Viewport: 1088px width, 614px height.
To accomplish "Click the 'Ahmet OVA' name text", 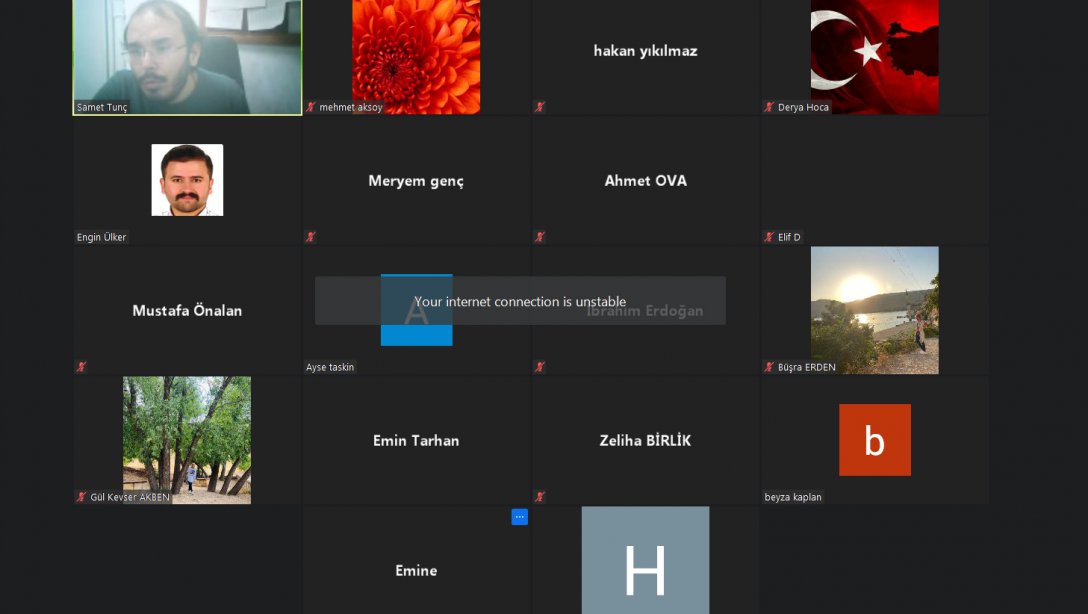I will pyautogui.click(x=645, y=180).
